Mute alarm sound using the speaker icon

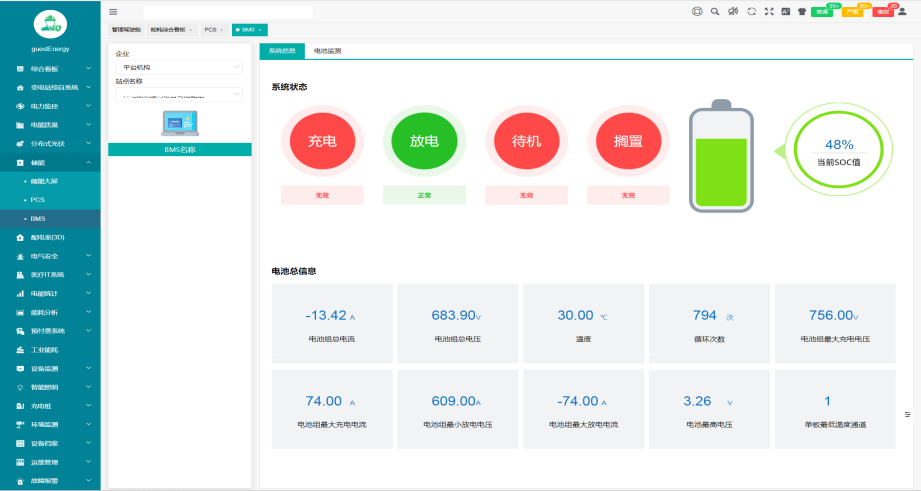[733, 12]
